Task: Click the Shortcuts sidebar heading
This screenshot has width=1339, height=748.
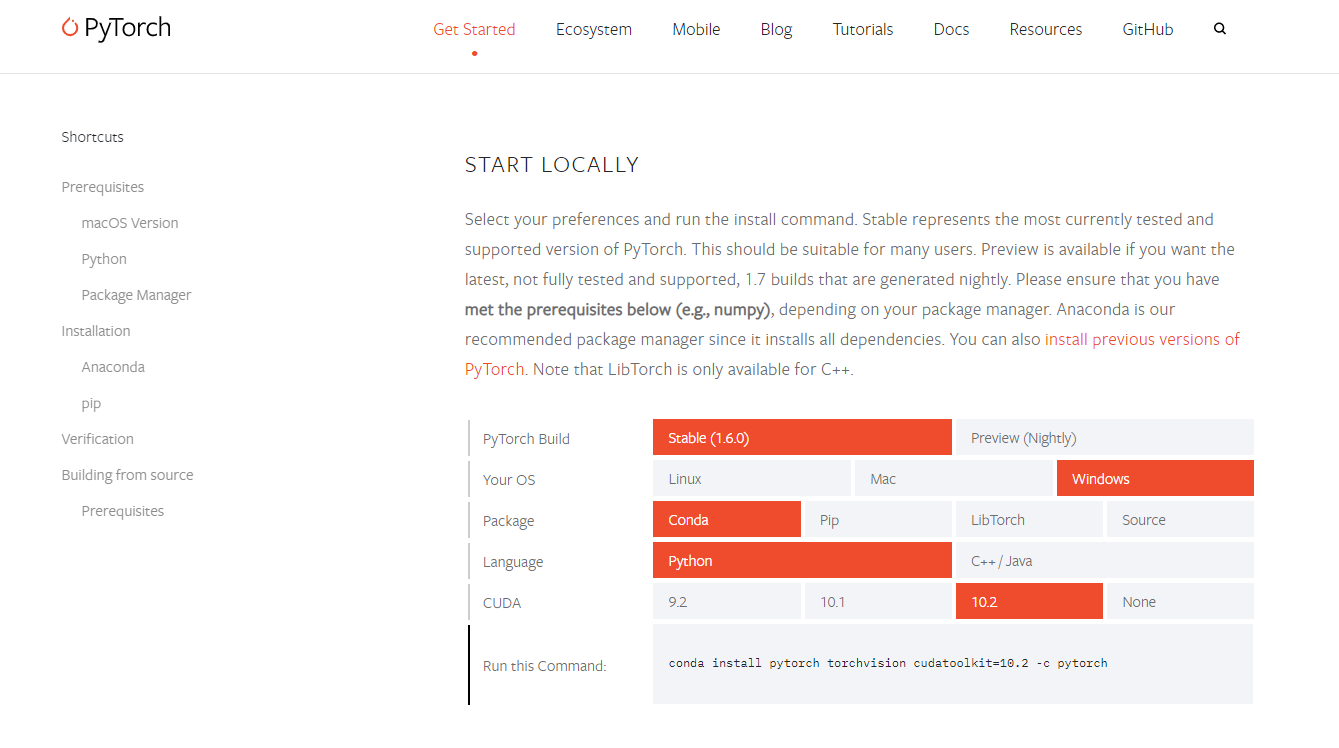Action: 92,137
